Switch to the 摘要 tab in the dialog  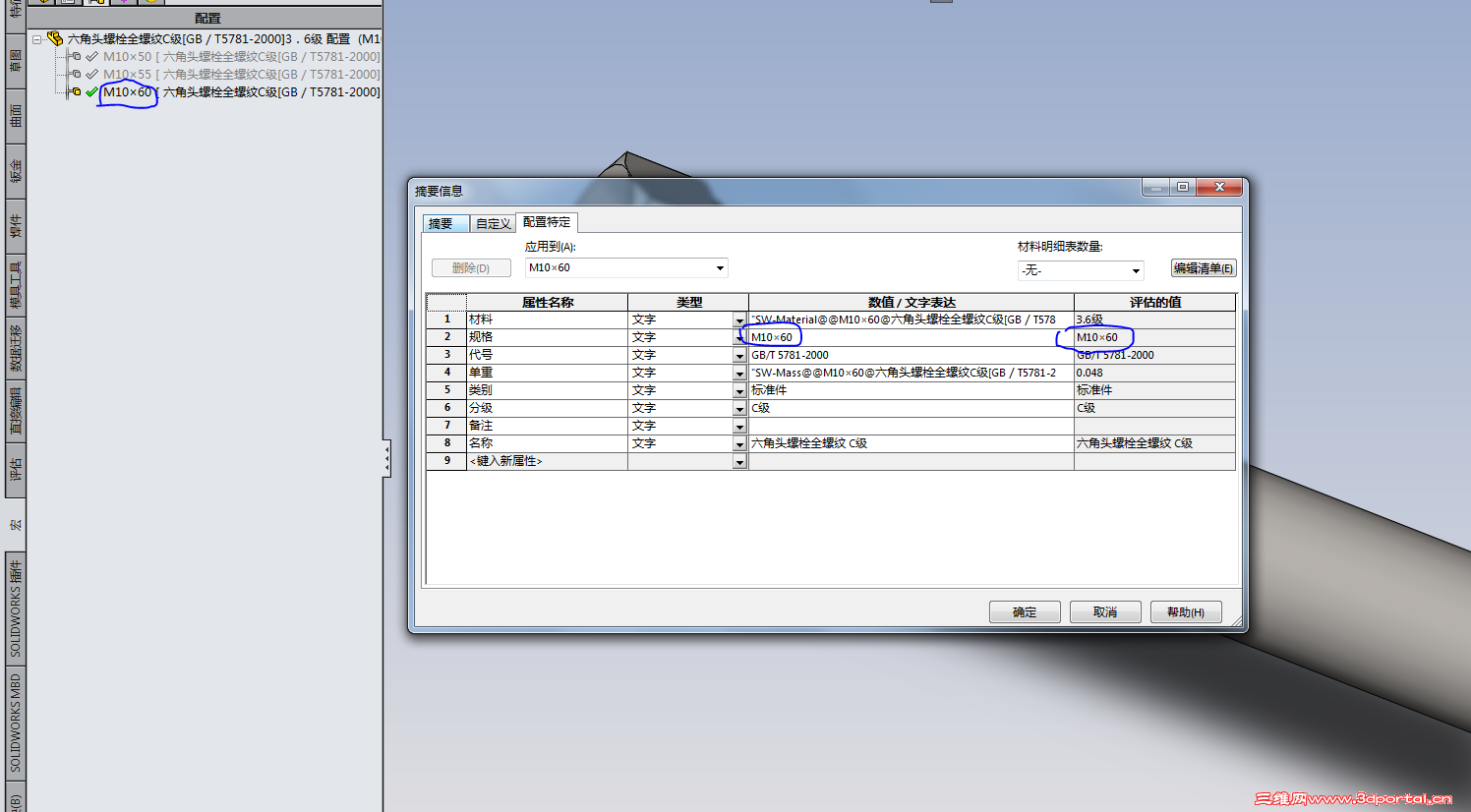pyautogui.click(x=445, y=224)
